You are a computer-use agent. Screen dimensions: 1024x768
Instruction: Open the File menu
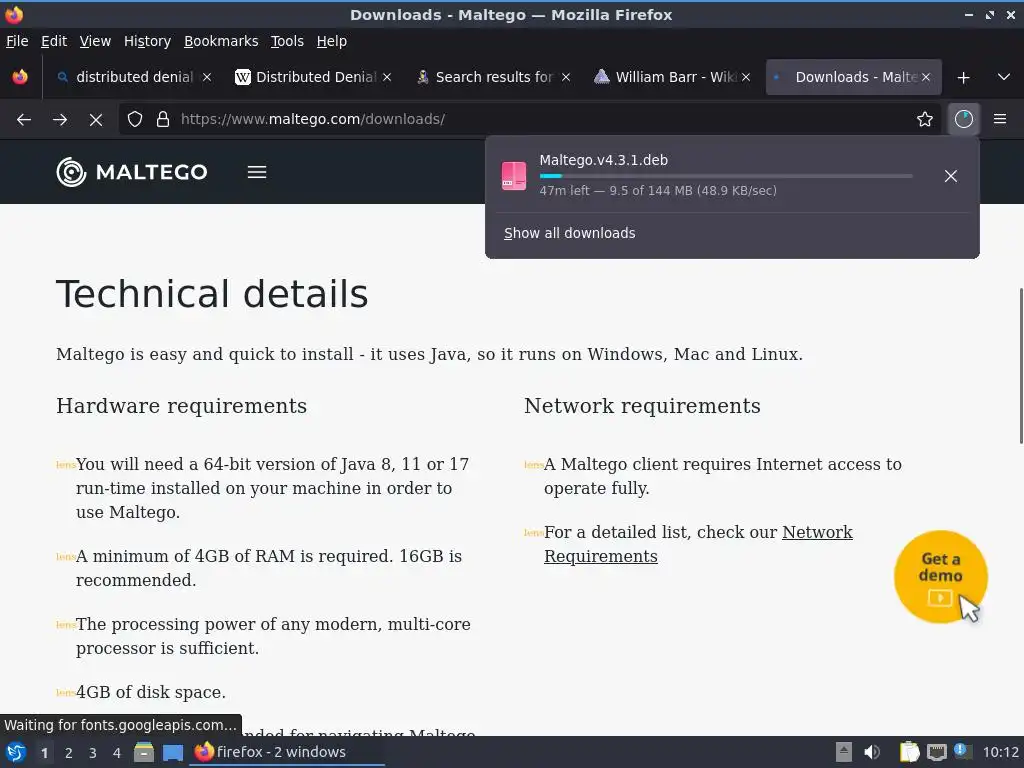pos(17,41)
